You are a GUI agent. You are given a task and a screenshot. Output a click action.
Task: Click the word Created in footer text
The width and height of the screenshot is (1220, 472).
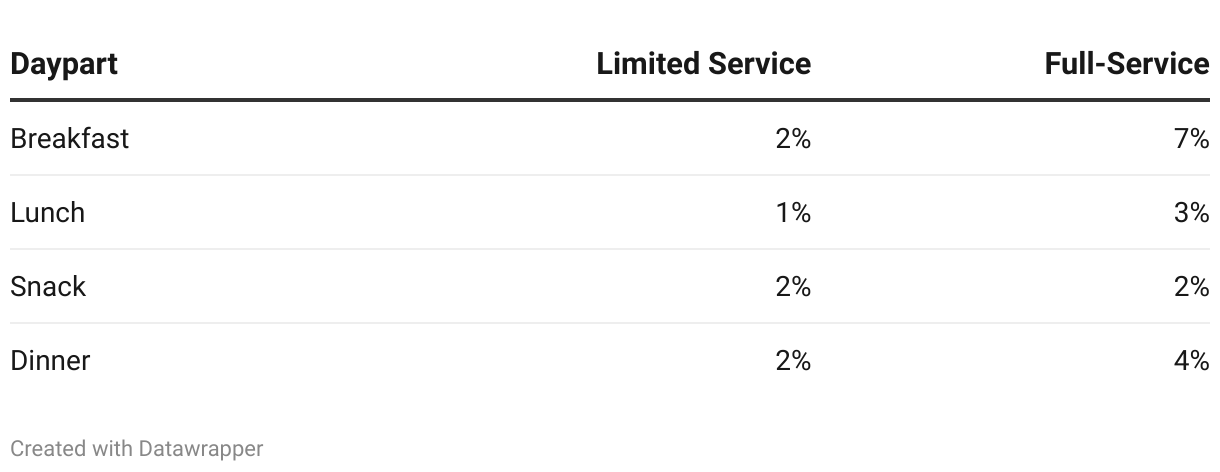point(48,448)
